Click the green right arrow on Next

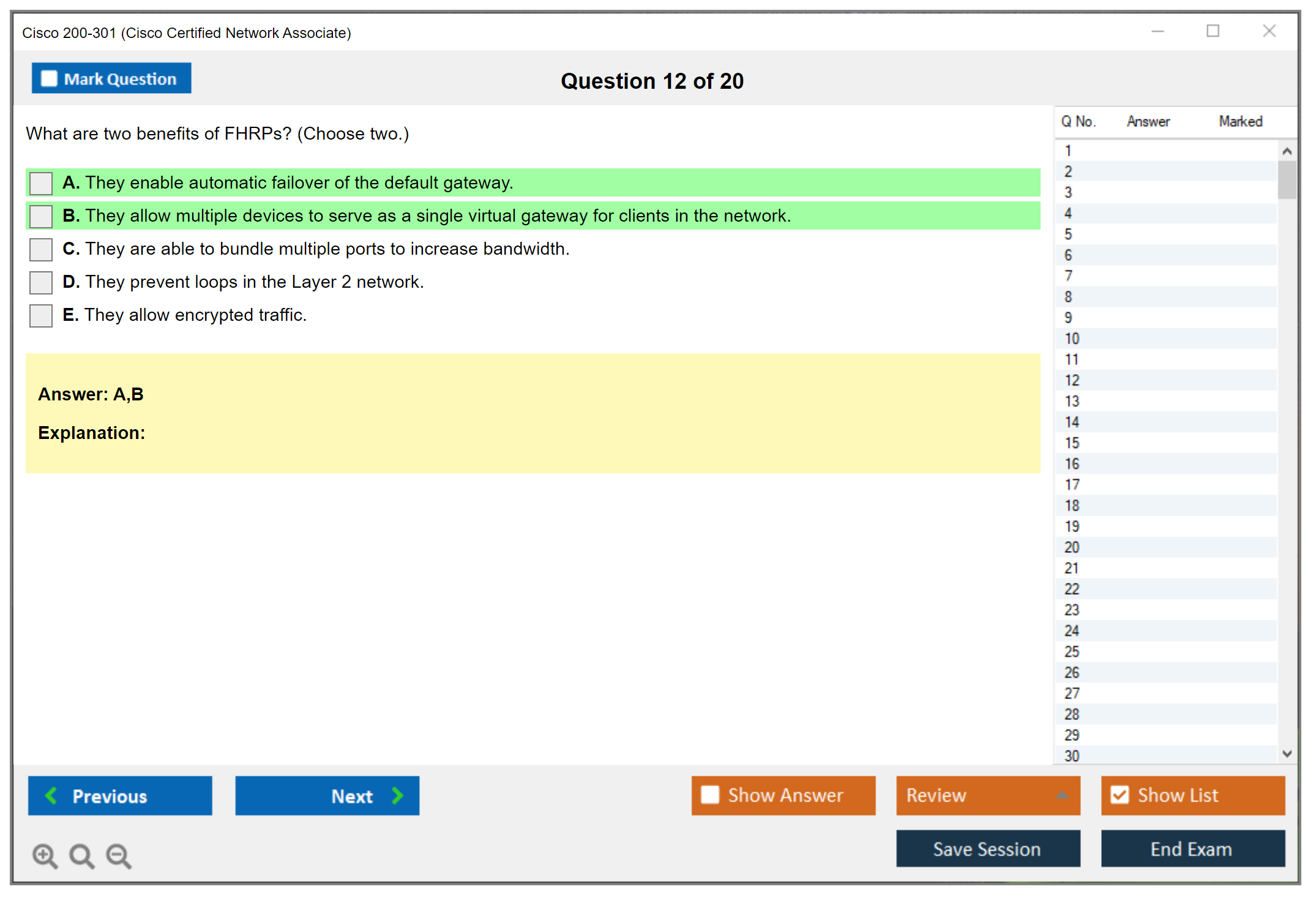tap(397, 795)
